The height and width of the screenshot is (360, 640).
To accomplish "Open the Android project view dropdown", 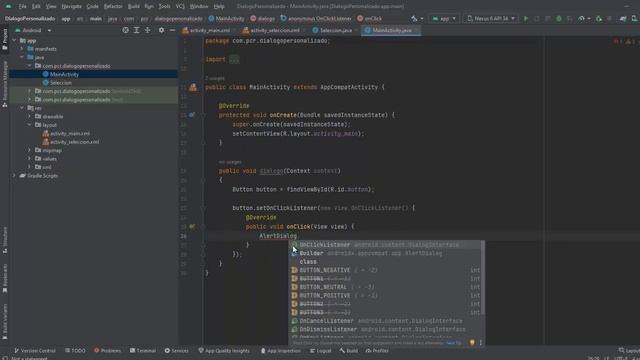I will [x=33, y=30].
